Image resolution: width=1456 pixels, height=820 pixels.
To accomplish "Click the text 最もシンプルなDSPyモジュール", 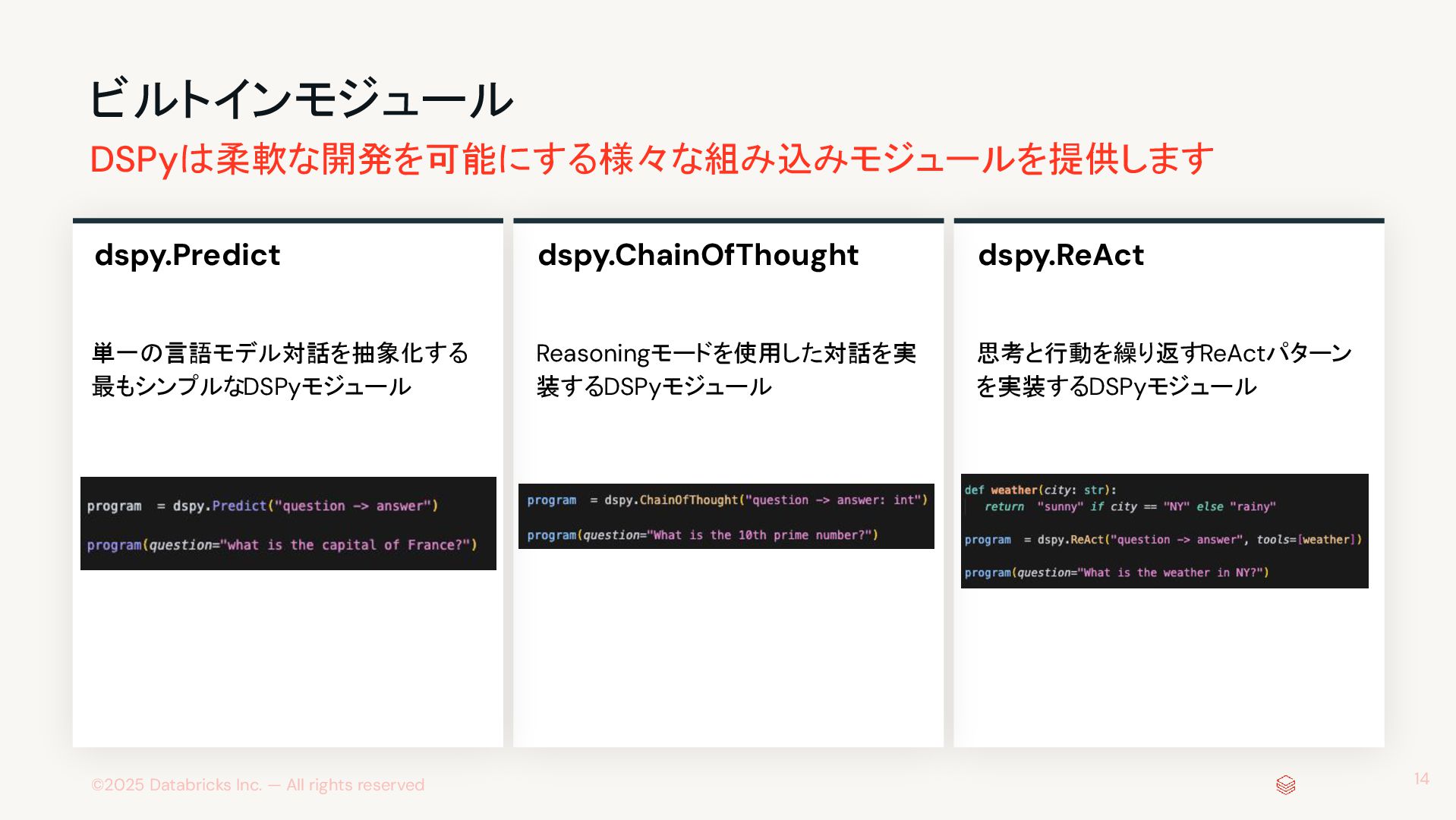I will 251,386.
